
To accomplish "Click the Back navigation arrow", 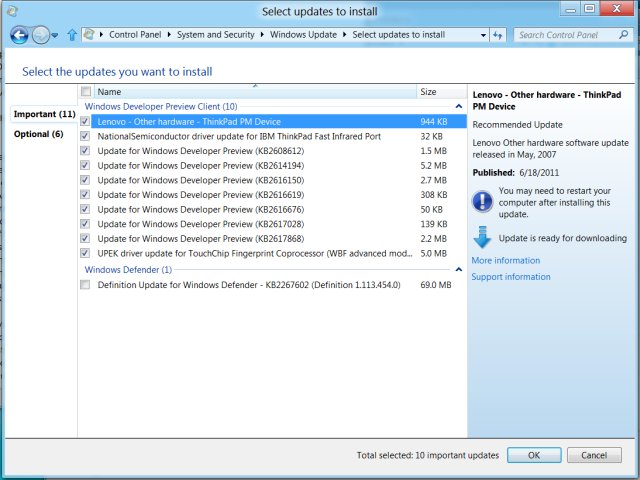I will pyautogui.click(x=19, y=36).
